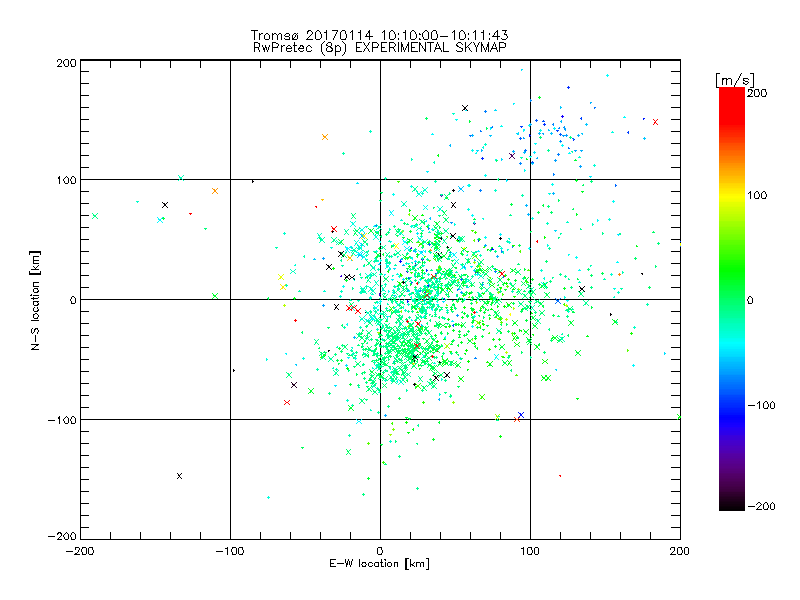Click the E-W axis tick label '-200'
Viewport: 800px width, 600px height.
point(80,551)
